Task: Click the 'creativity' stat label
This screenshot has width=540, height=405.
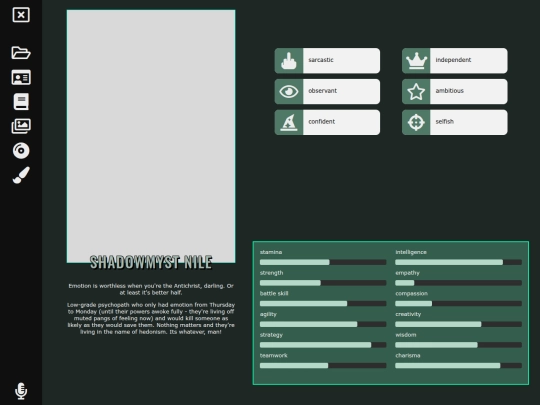Action: (x=408, y=314)
